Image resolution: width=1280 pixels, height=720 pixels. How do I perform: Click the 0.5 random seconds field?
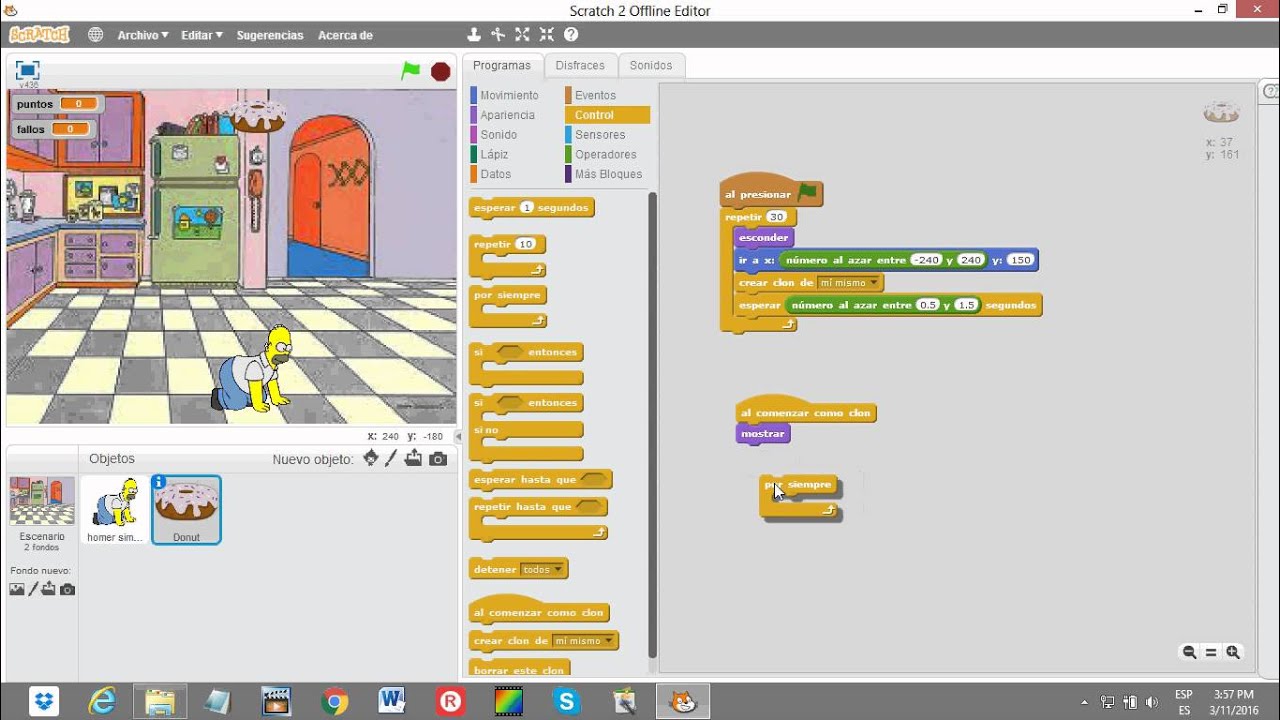(x=928, y=305)
